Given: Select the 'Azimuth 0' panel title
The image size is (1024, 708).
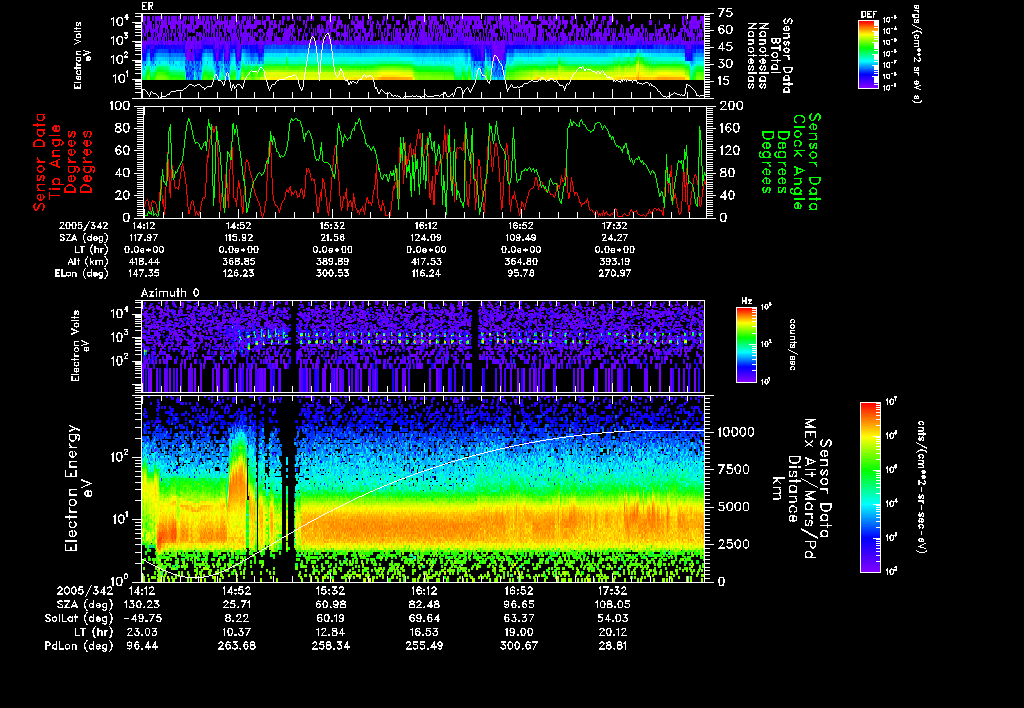Looking at the screenshot, I should pos(170,293).
